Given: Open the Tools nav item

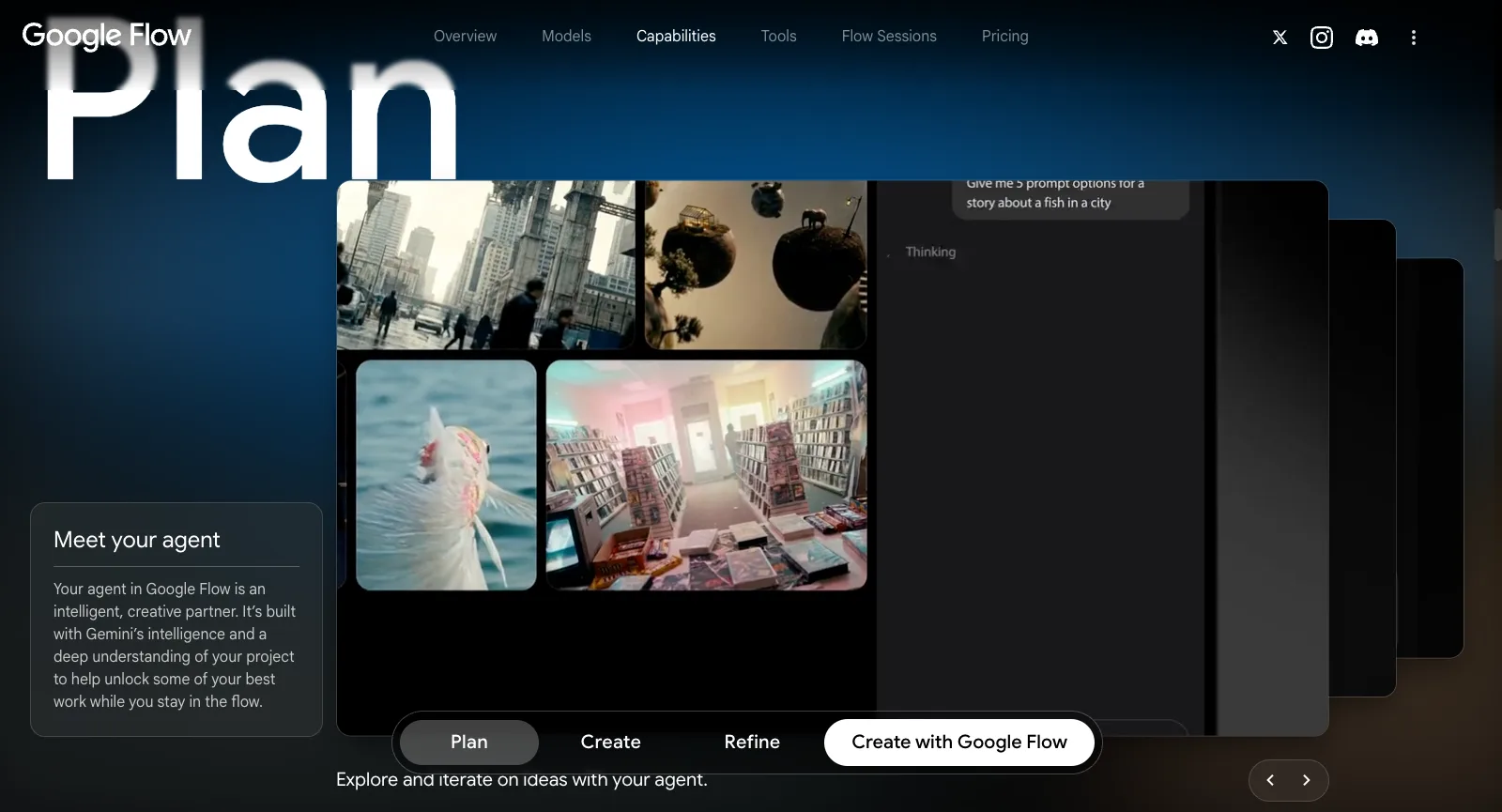Looking at the screenshot, I should pyautogui.click(x=778, y=37).
